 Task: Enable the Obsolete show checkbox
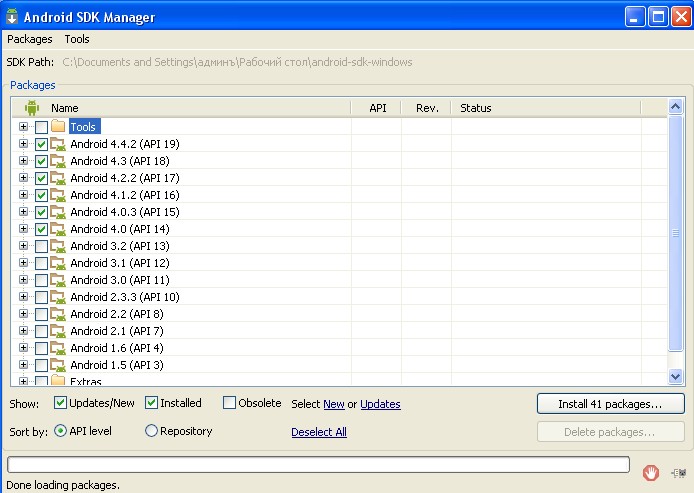229,402
